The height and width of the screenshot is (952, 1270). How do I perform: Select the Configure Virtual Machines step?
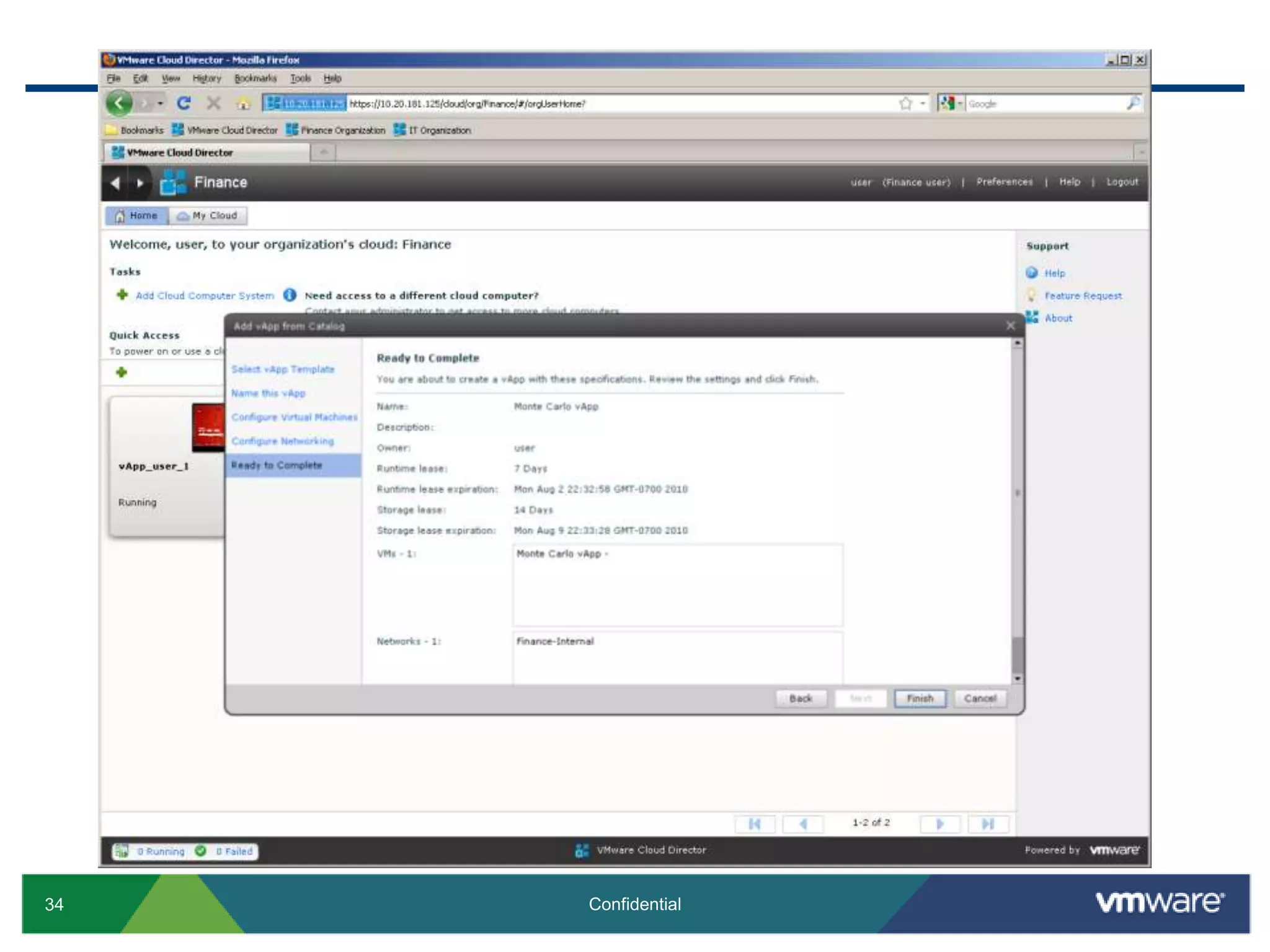[295, 417]
